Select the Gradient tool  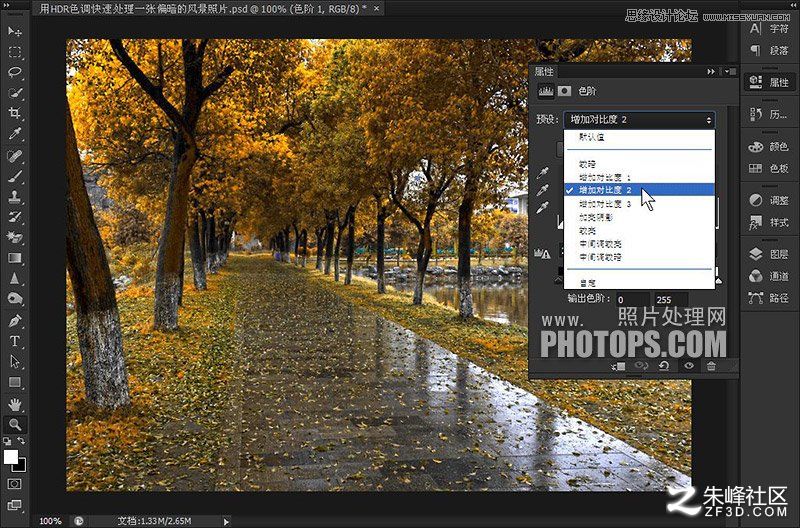tap(14, 258)
